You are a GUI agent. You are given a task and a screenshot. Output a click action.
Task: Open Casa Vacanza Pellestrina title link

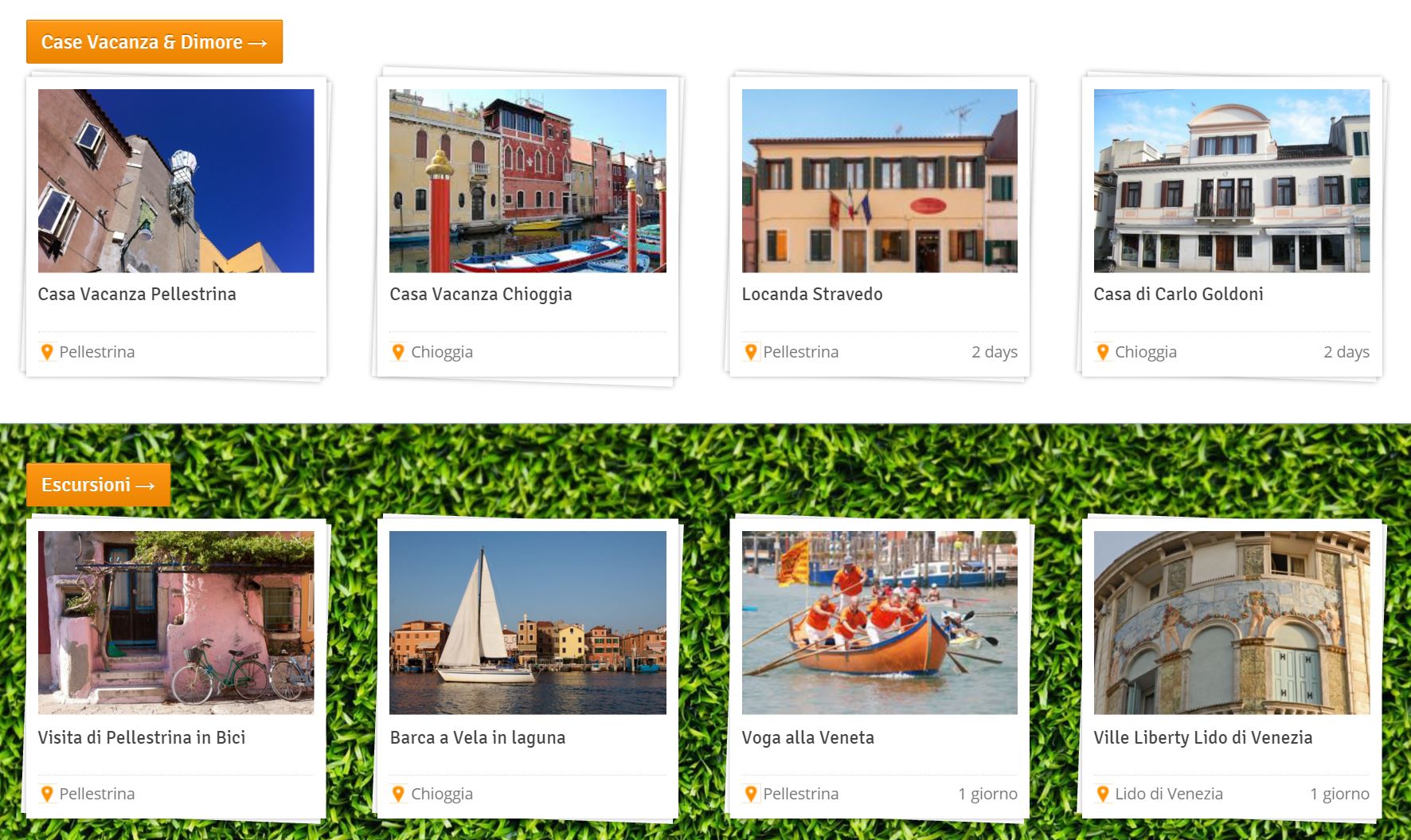137,294
